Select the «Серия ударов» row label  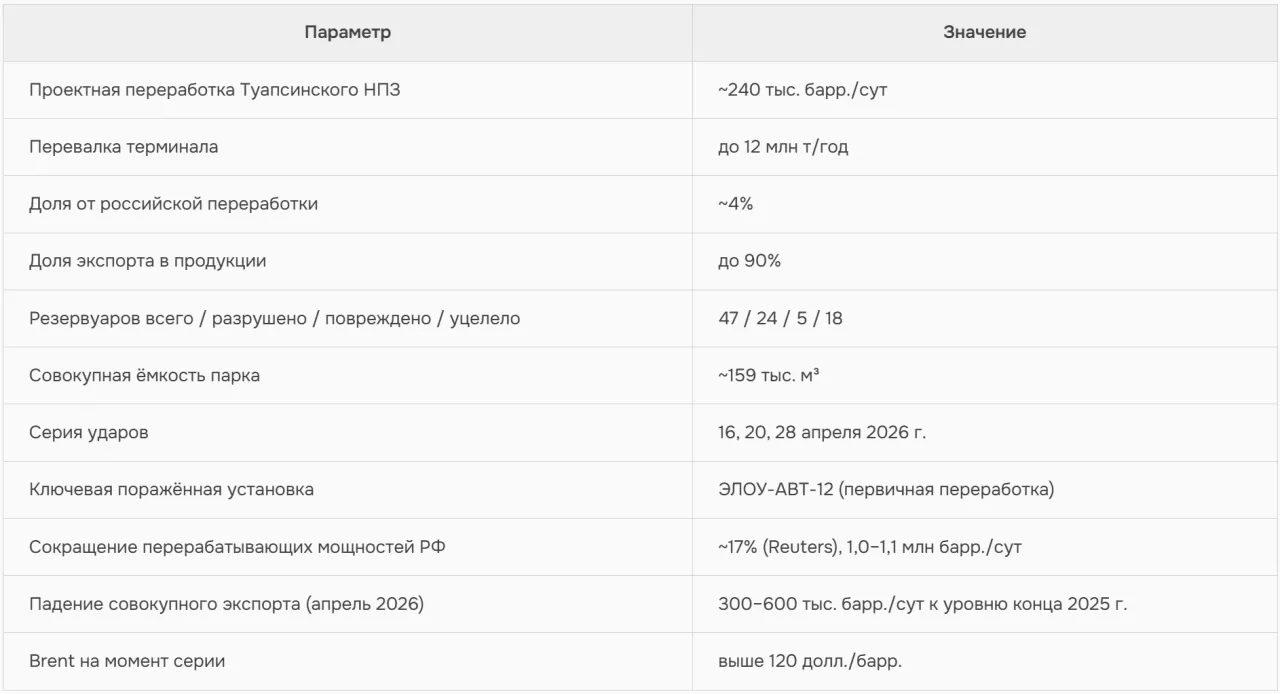click(90, 433)
